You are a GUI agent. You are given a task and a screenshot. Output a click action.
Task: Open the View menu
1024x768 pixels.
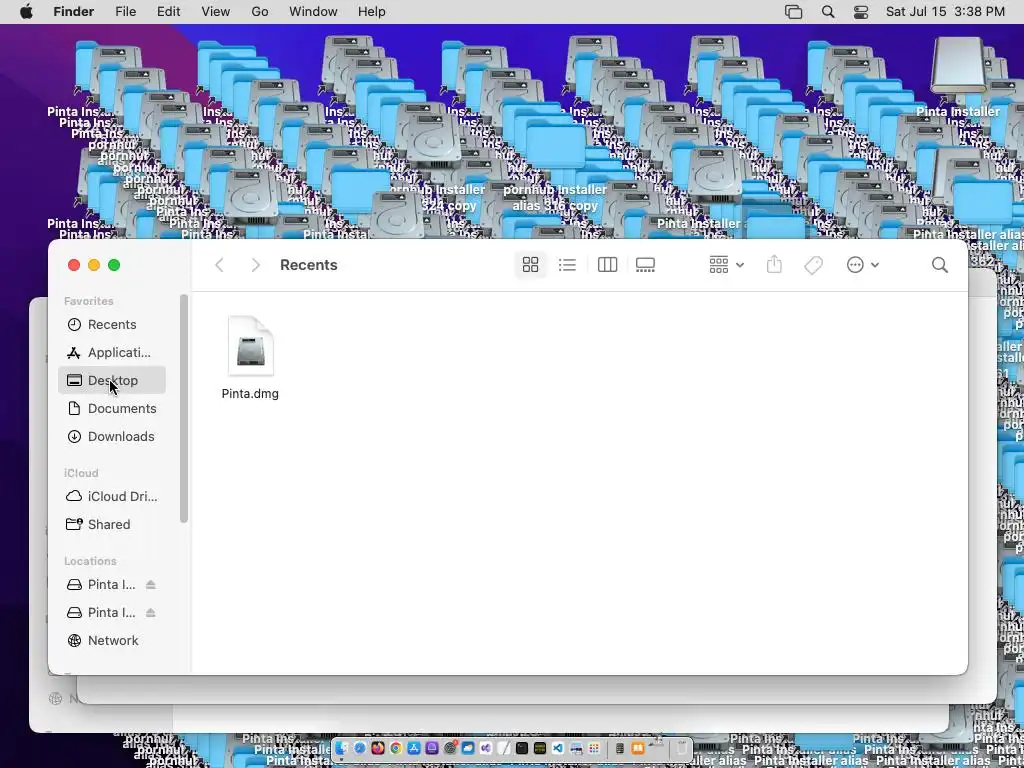(x=216, y=12)
